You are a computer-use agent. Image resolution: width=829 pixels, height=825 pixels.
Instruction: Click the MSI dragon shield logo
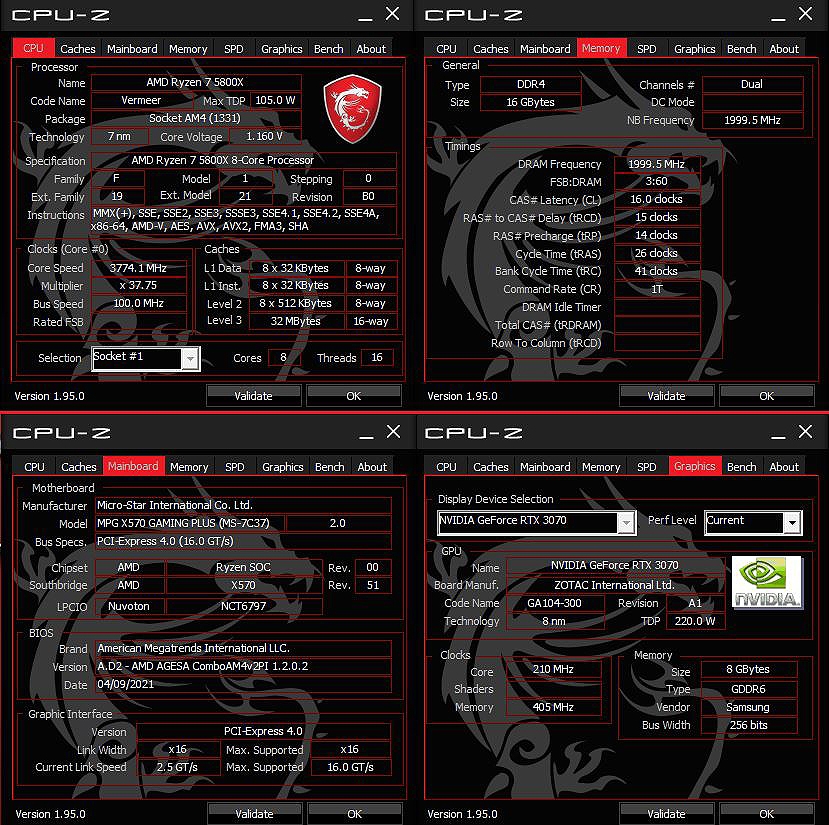tap(353, 108)
